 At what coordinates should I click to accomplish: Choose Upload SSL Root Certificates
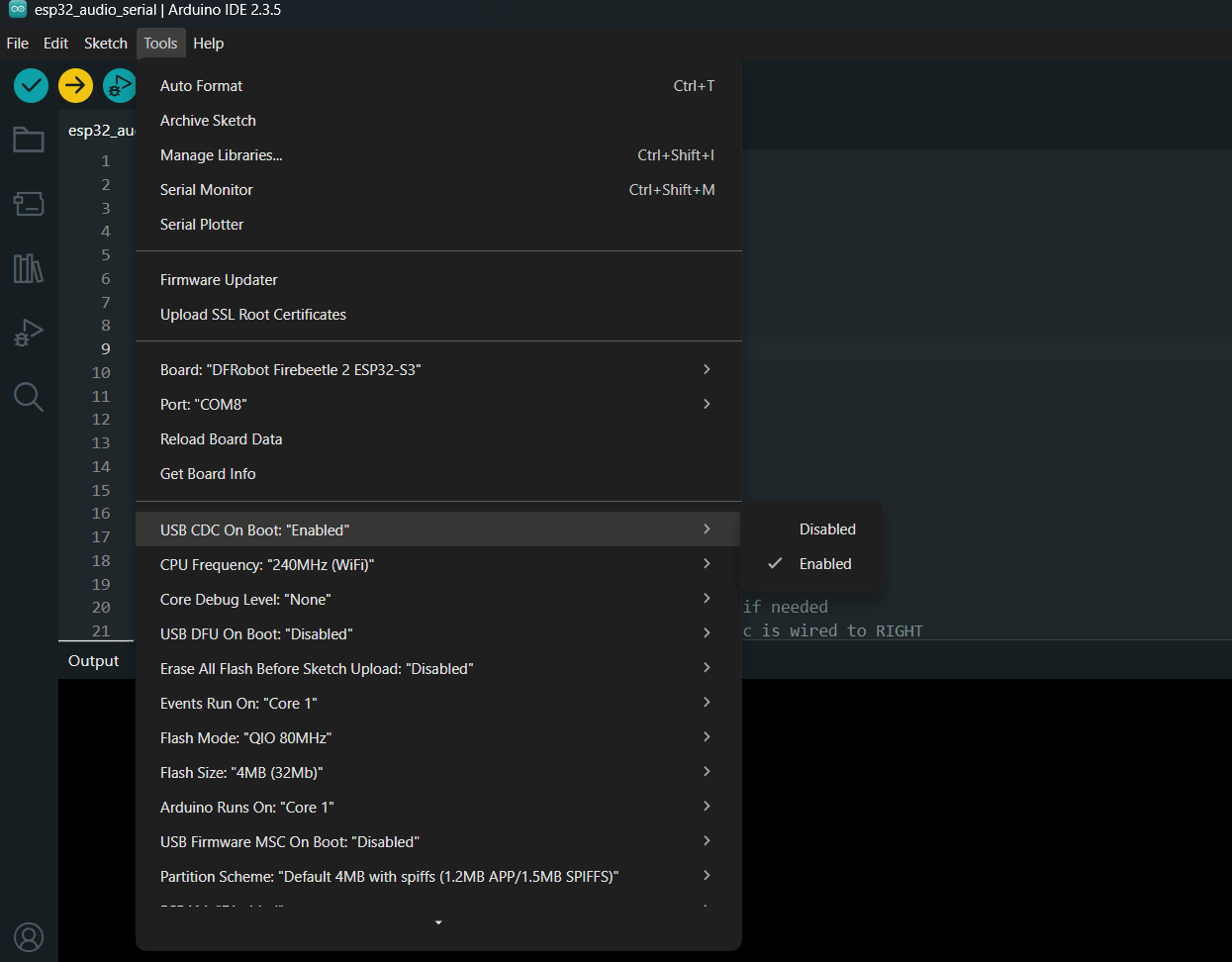click(x=438, y=315)
